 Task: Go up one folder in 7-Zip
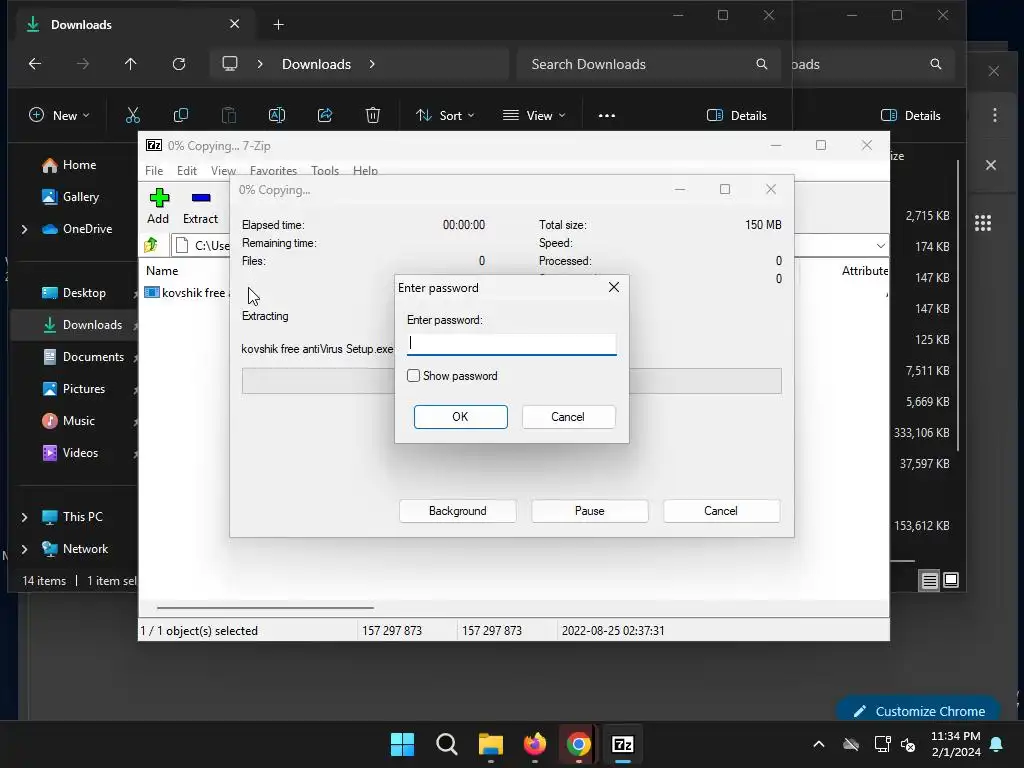[152, 245]
